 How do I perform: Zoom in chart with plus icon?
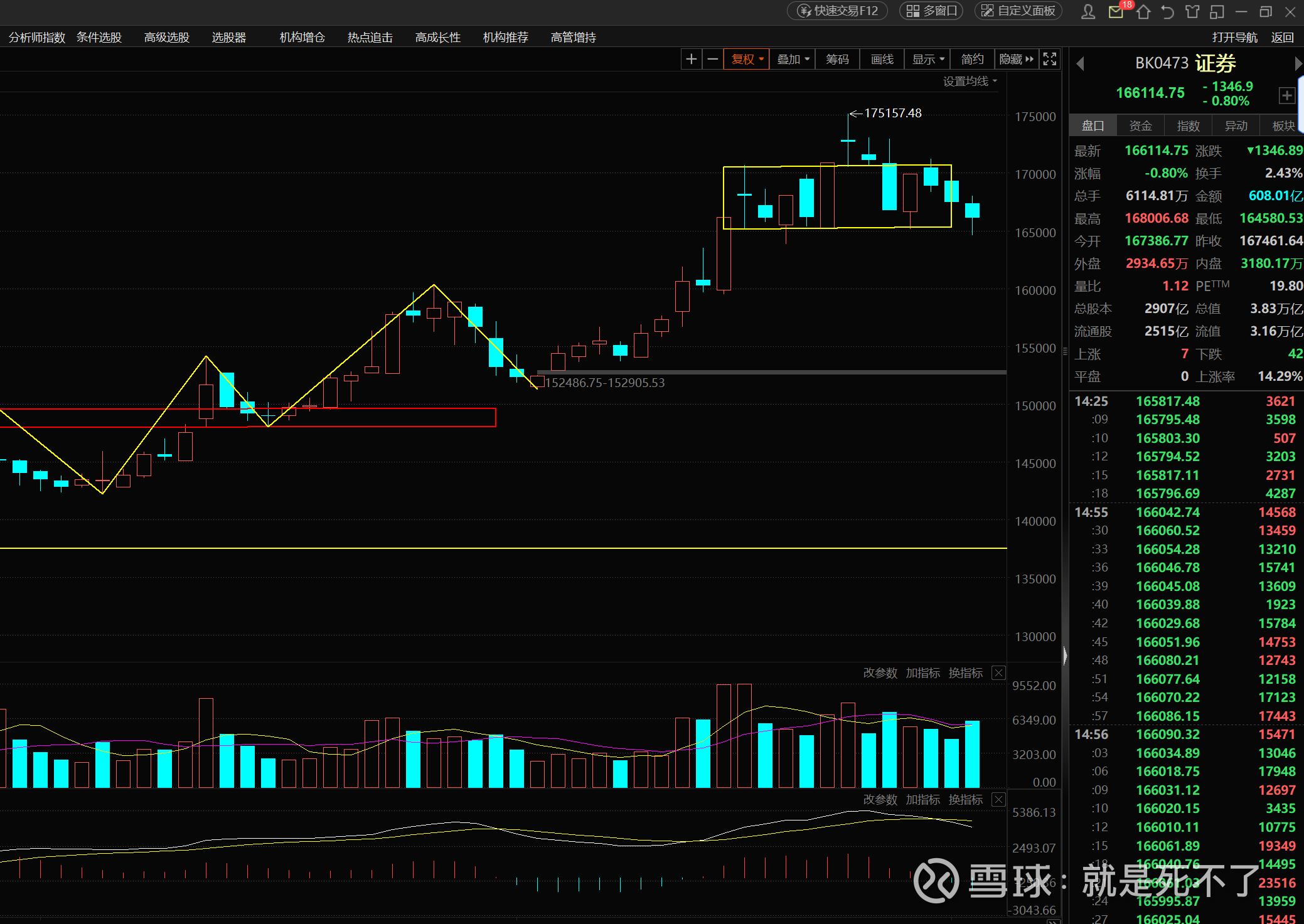[691, 59]
